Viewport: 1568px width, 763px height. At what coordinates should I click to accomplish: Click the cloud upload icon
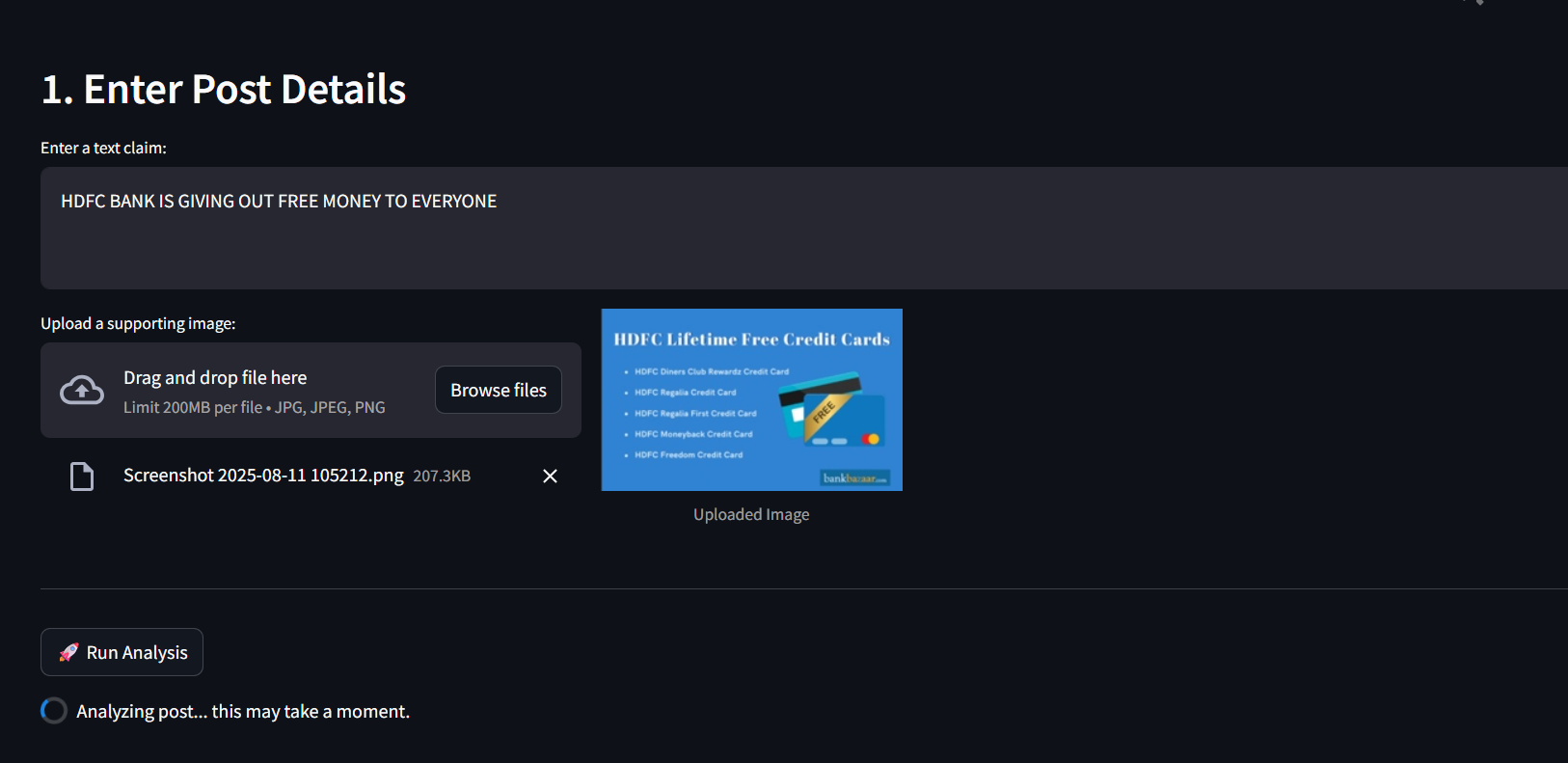pyautogui.click(x=82, y=390)
